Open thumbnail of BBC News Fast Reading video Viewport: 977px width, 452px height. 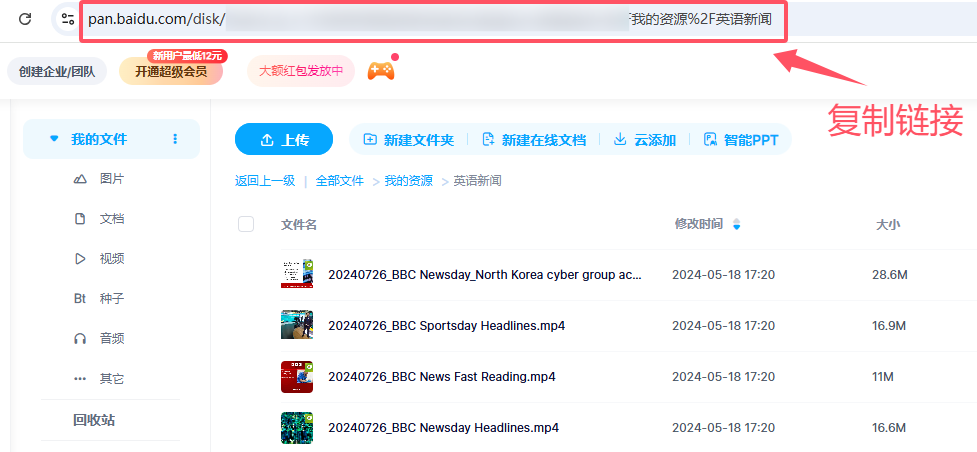point(297,377)
